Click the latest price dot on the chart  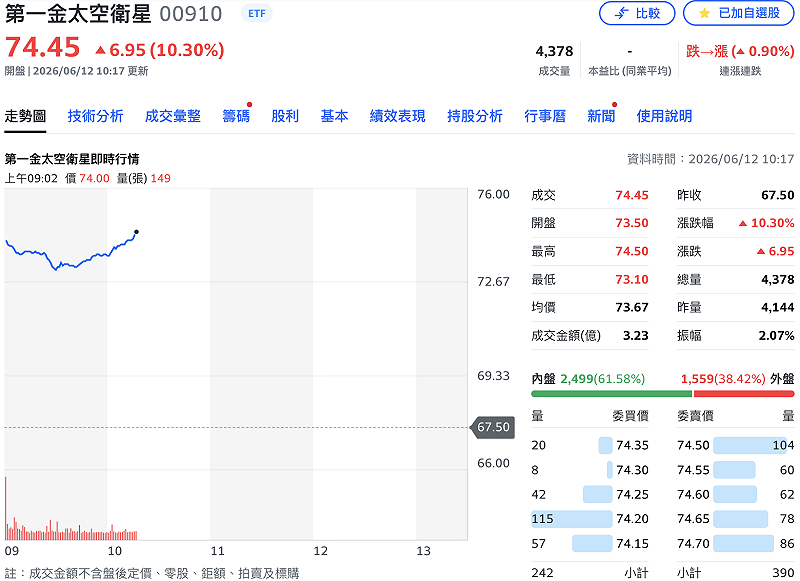pos(136,232)
